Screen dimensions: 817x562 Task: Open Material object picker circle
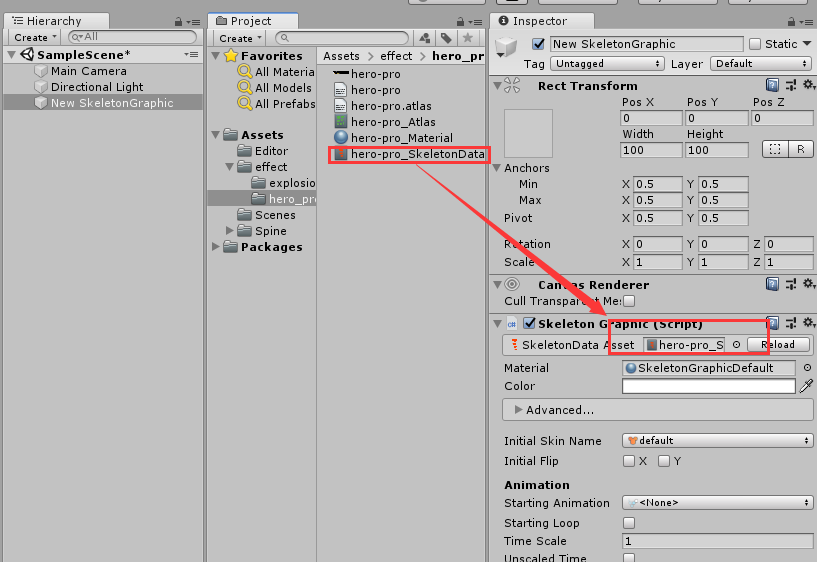tap(807, 368)
